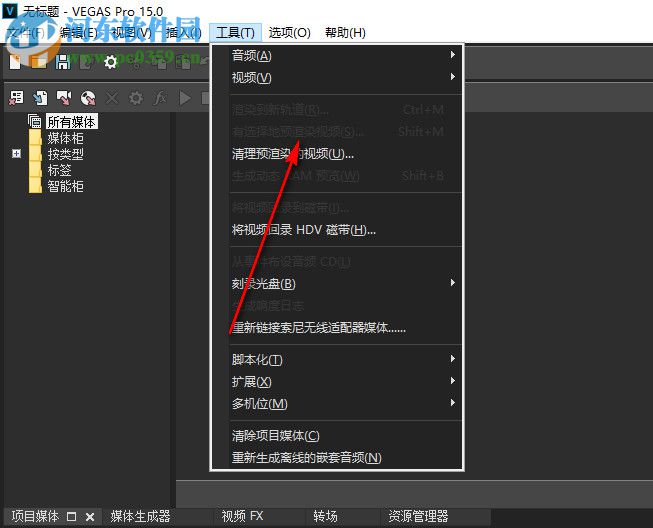Image resolution: width=653 pixels, height=528 pixels.
Task: Click the disabled 有选择地预渲染视频(S)... item
Action: (344, 132)
